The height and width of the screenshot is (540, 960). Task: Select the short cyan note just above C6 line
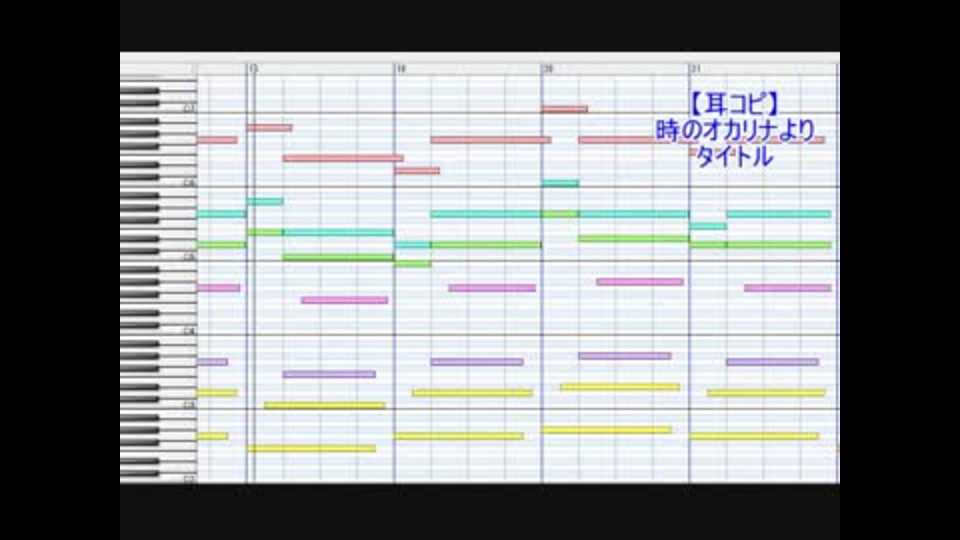[560, 183]
